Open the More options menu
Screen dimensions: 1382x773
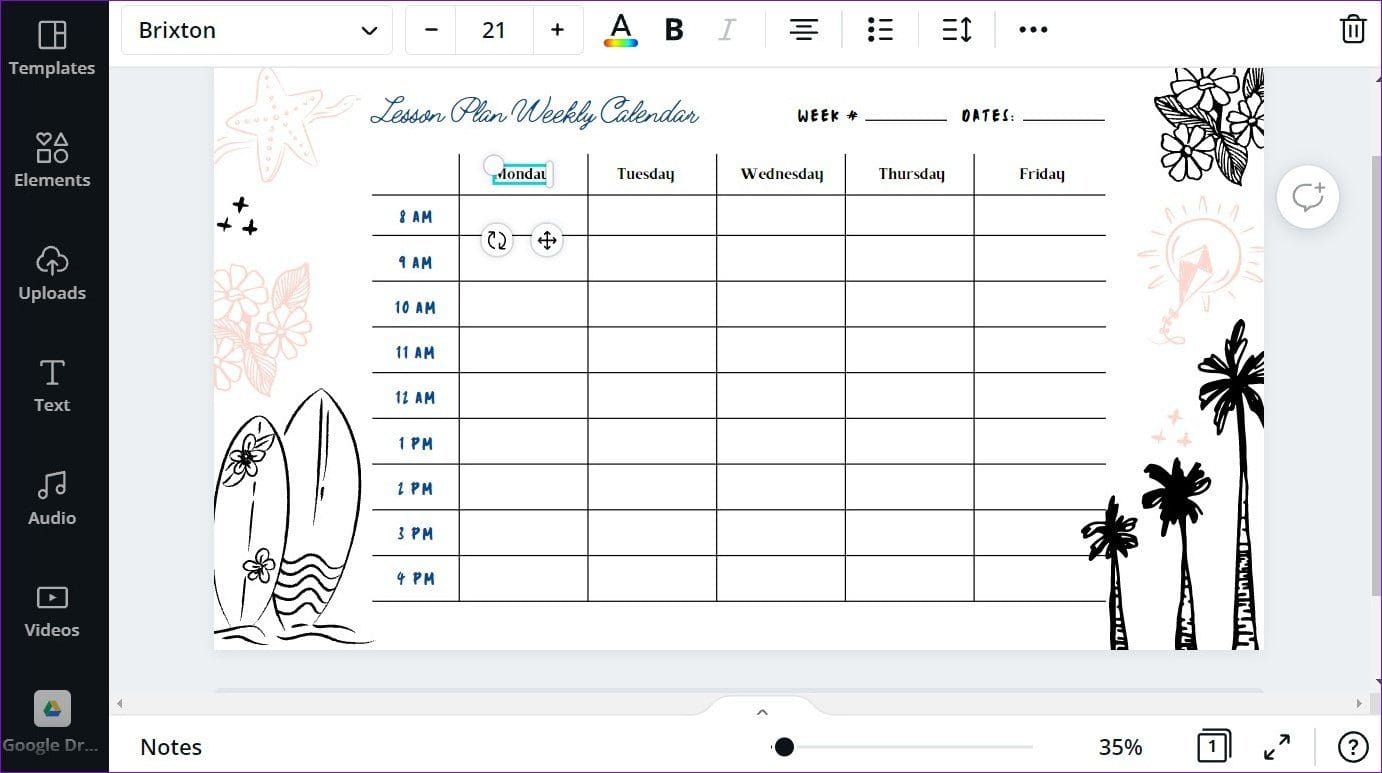click(x=1033, y=30)
